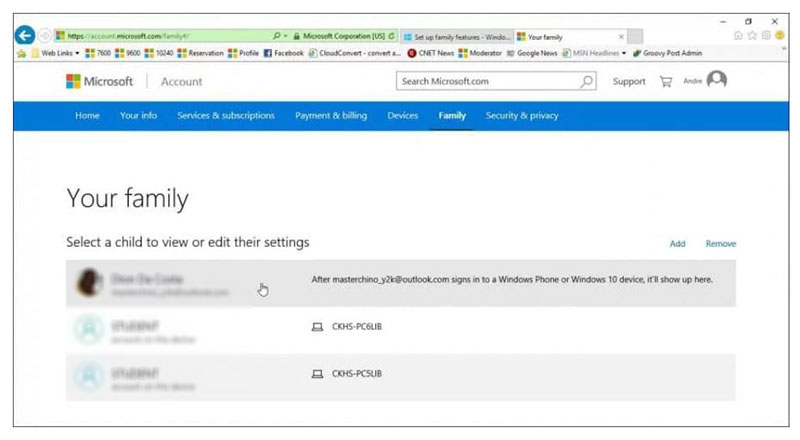Click the Microsoft logo
This screenshot has width=800, height=440.
coord(99,81)
